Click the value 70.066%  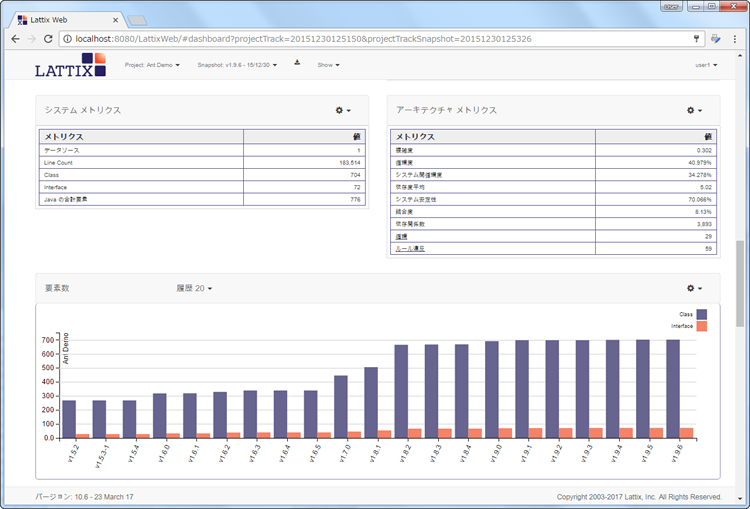[x=700, y=199]
